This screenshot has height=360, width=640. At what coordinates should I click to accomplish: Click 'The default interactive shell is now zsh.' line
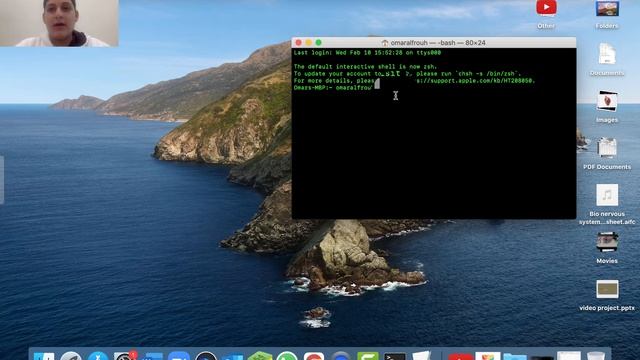(365, 67)
